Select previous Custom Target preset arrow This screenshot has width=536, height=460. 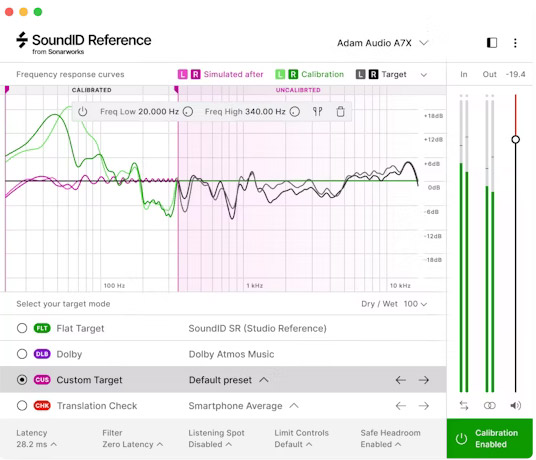(x=401, y=380)
